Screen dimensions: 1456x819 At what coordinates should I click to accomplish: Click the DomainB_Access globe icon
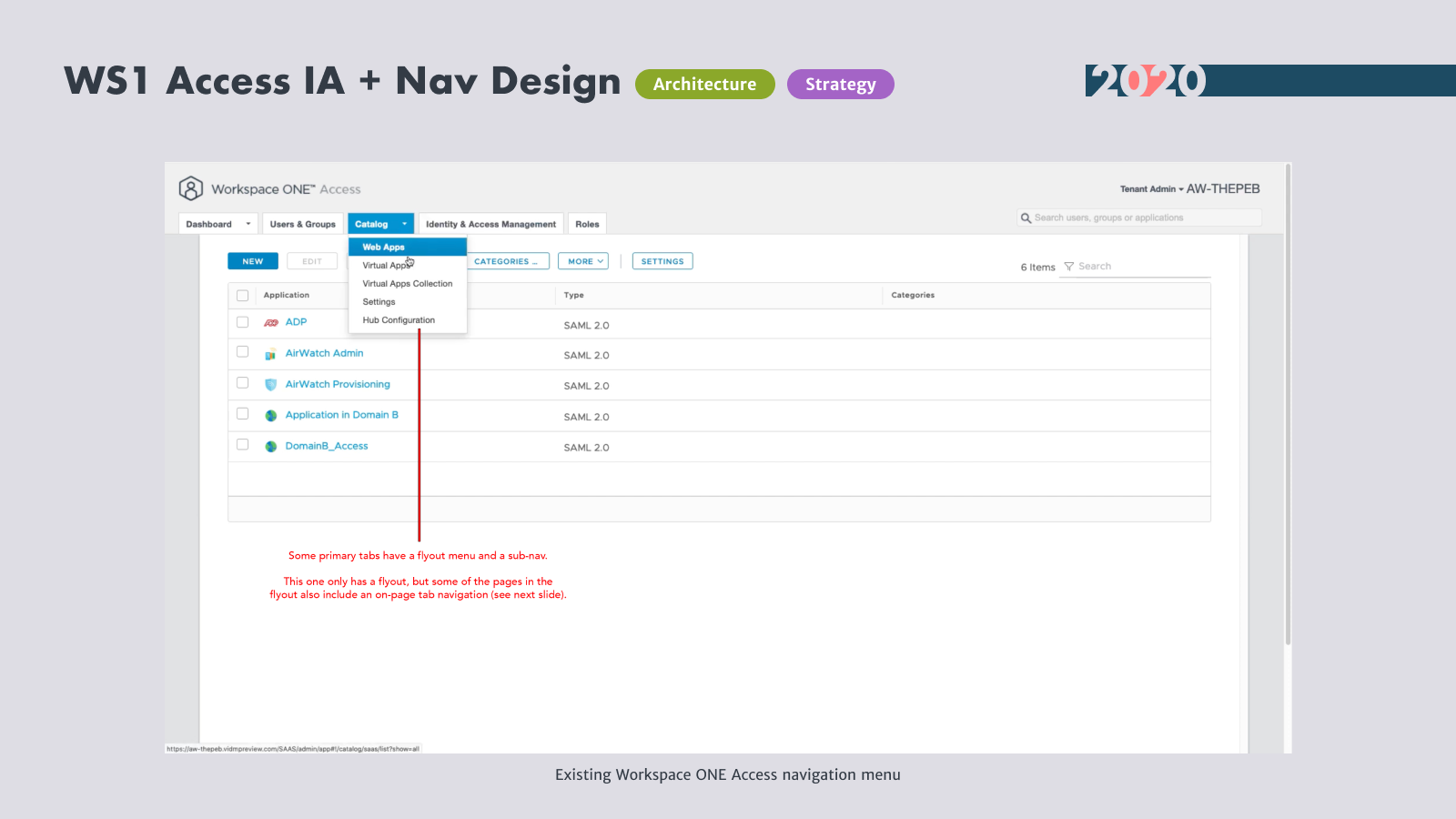[x=271, y=447]
